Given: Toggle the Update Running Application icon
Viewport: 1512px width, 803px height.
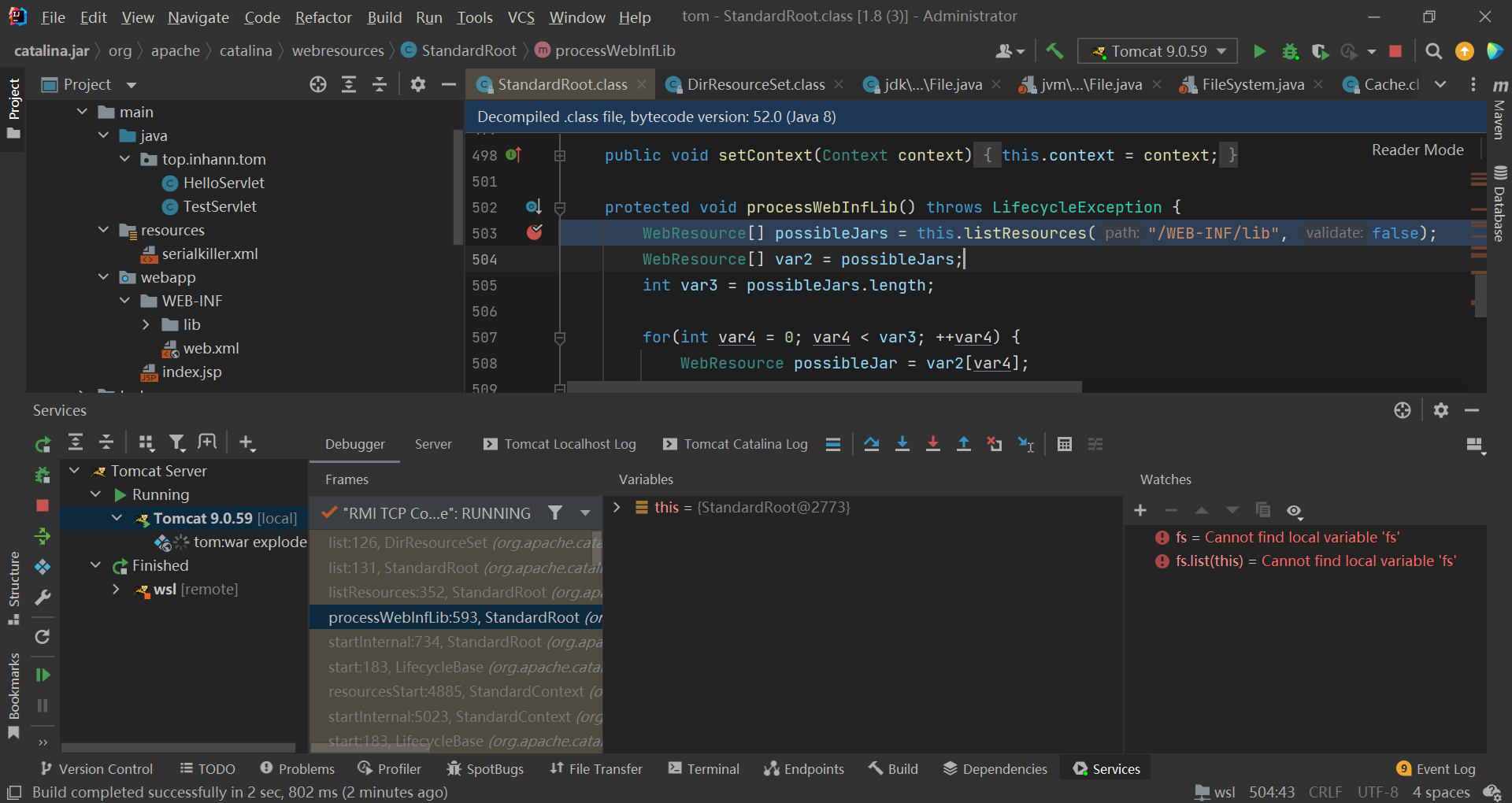Looking at the screenshot, I should [43, 537].
